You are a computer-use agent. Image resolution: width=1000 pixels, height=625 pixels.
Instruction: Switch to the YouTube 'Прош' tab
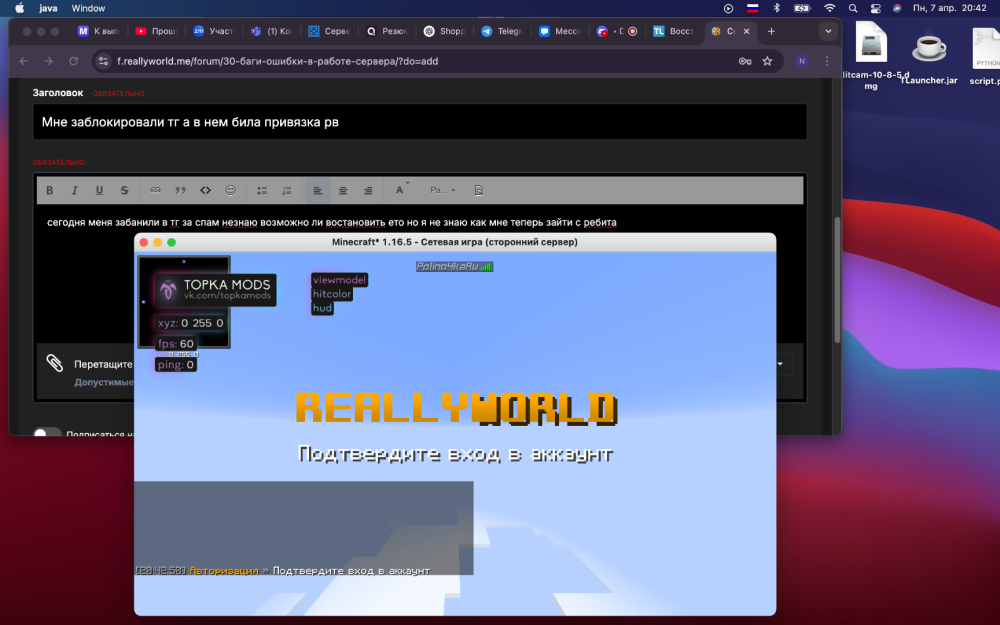click(x=156, y=31)
